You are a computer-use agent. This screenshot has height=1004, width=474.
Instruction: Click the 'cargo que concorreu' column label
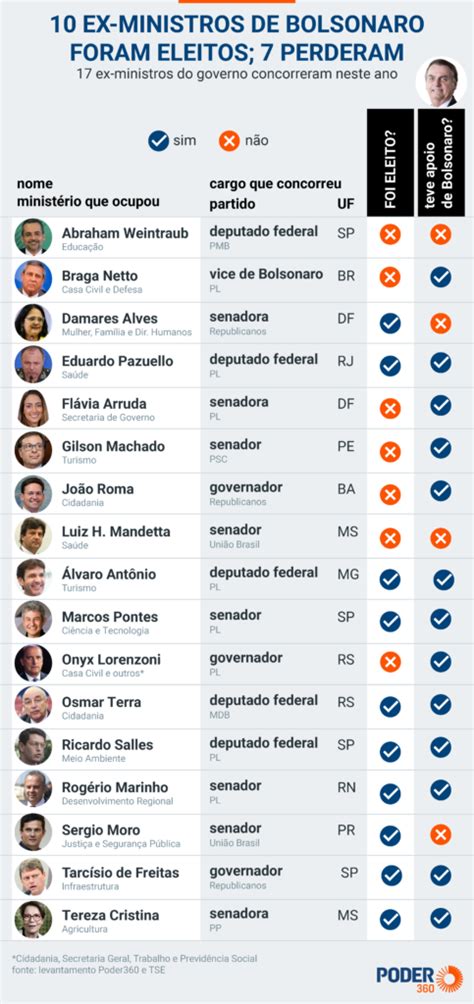click(275, 184)
